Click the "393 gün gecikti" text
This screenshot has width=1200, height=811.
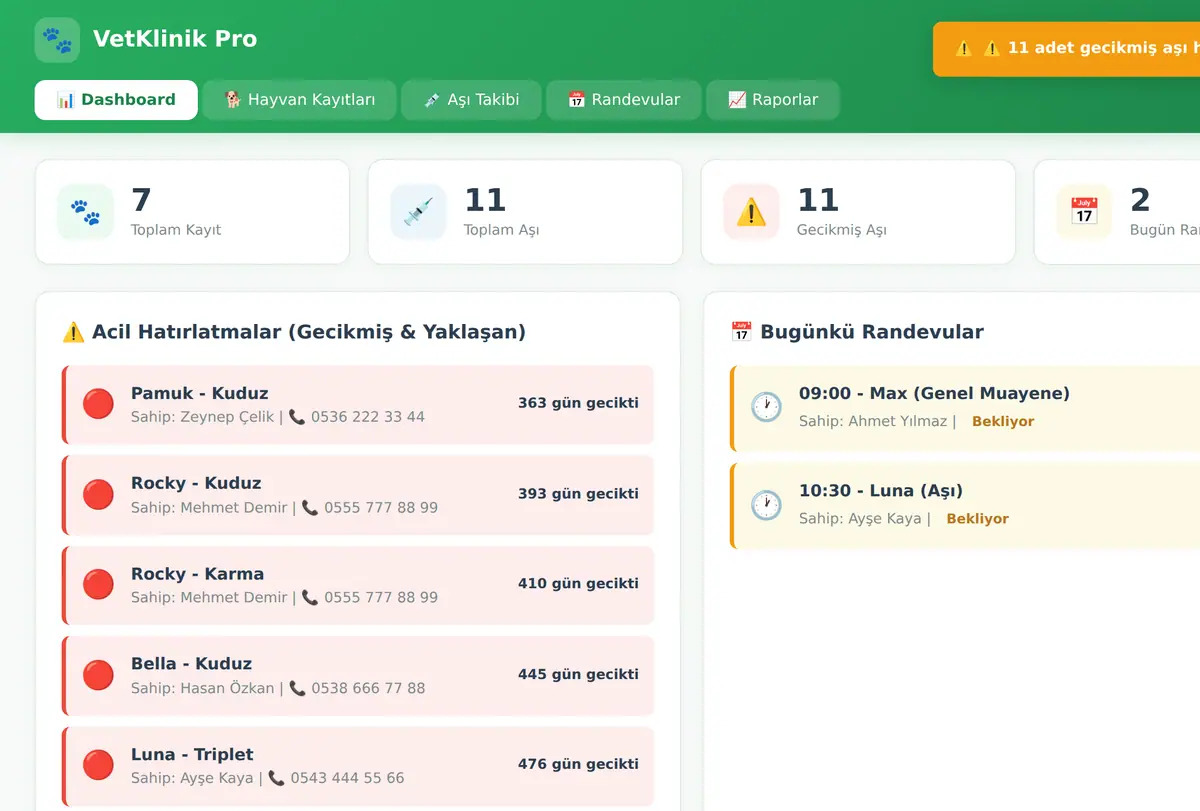tap(578, 494)
